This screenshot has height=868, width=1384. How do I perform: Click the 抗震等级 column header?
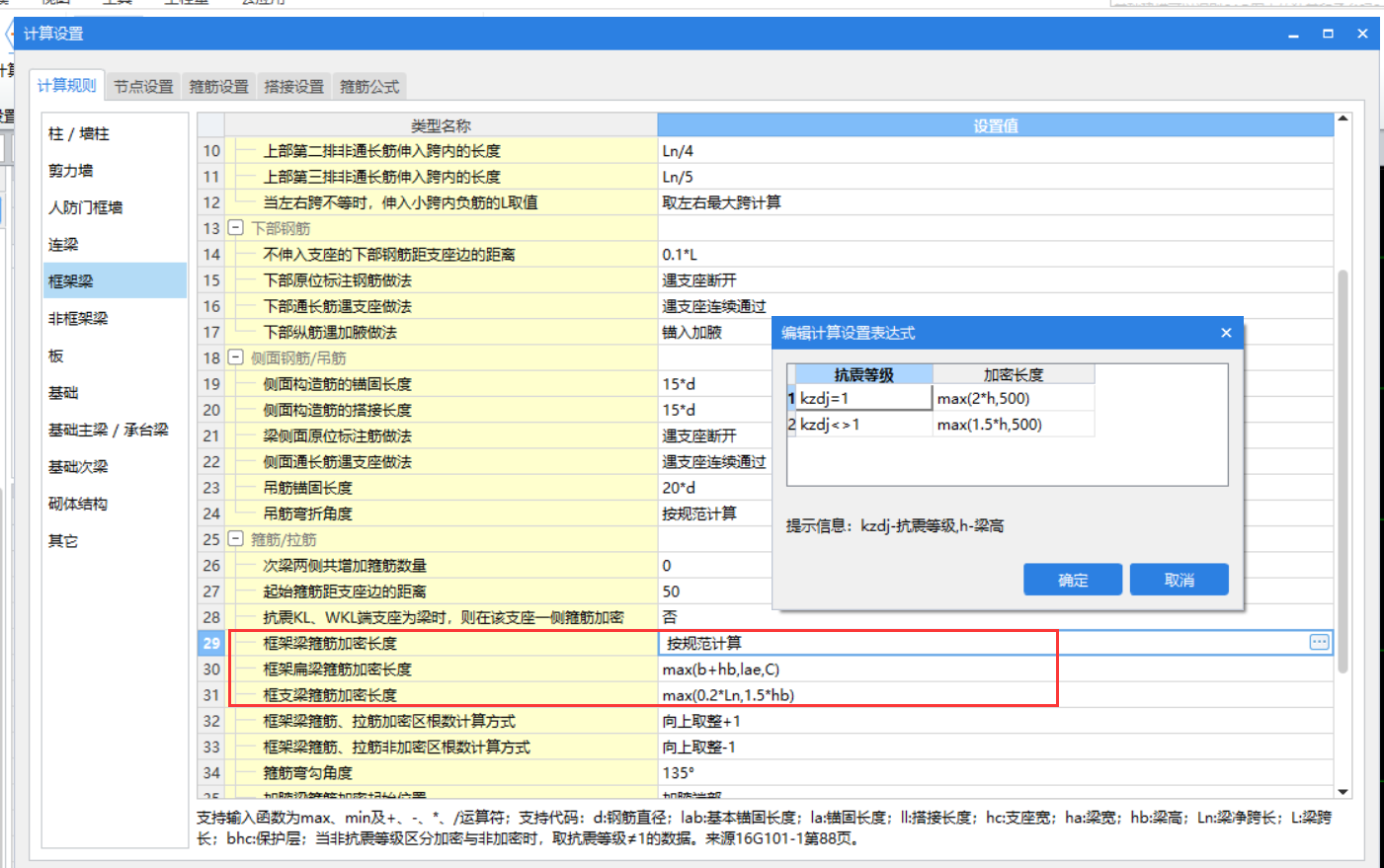pyautogui.click(x=864, y=374)
